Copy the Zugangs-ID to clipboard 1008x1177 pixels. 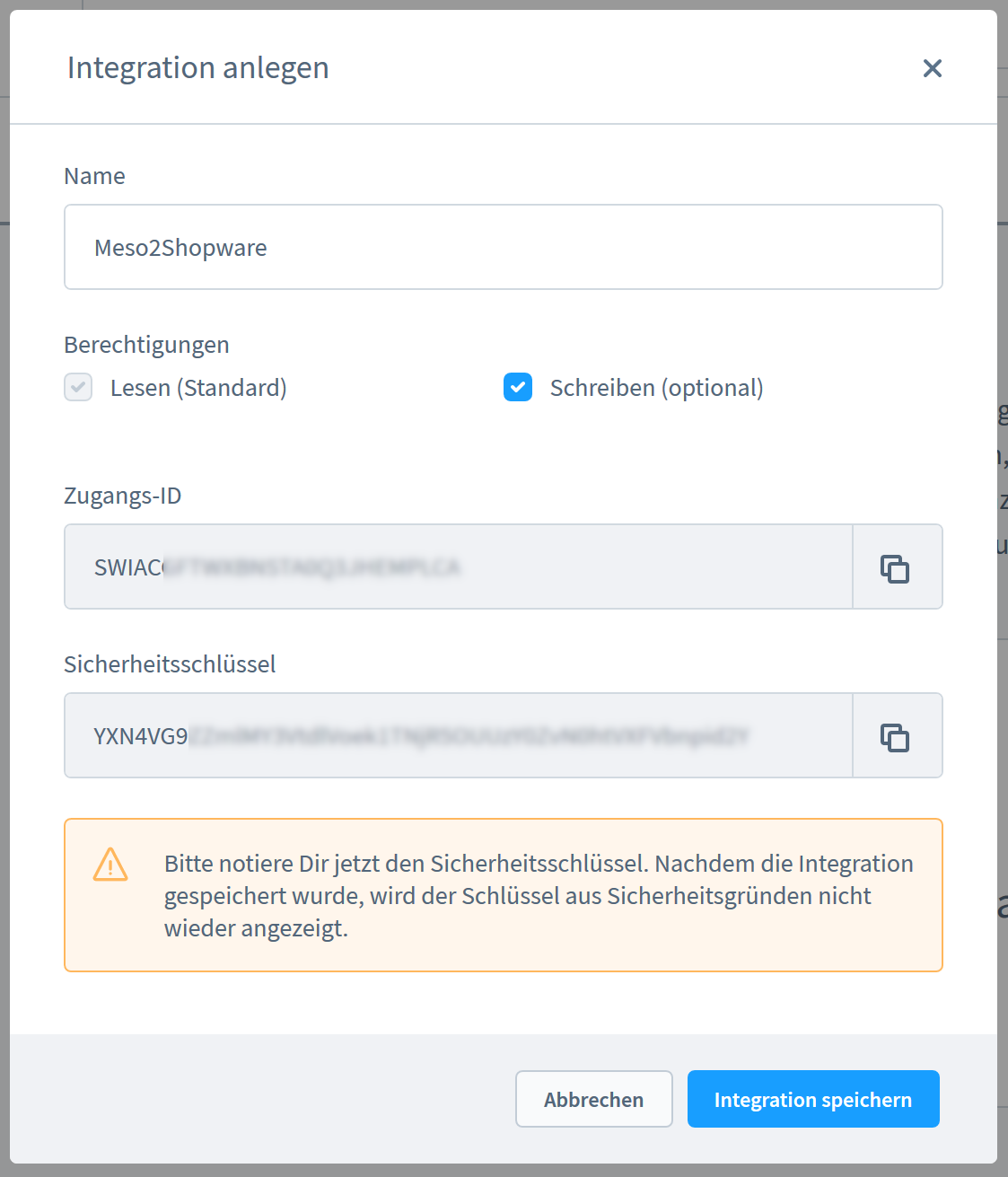pos(896,567)
